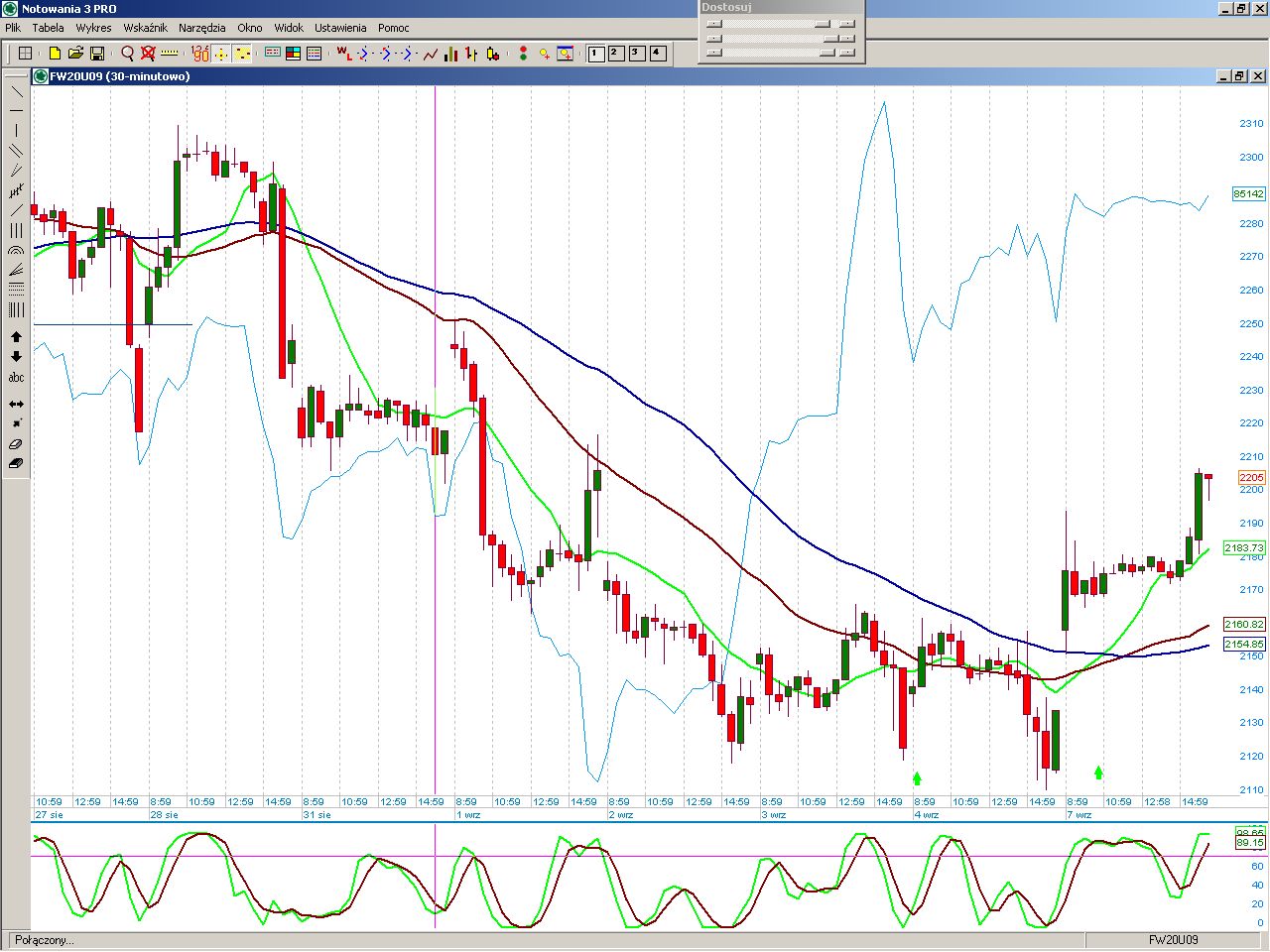Select the trend line drawing tool
This screenshot has height=952, width=1270.
(16, 91)
